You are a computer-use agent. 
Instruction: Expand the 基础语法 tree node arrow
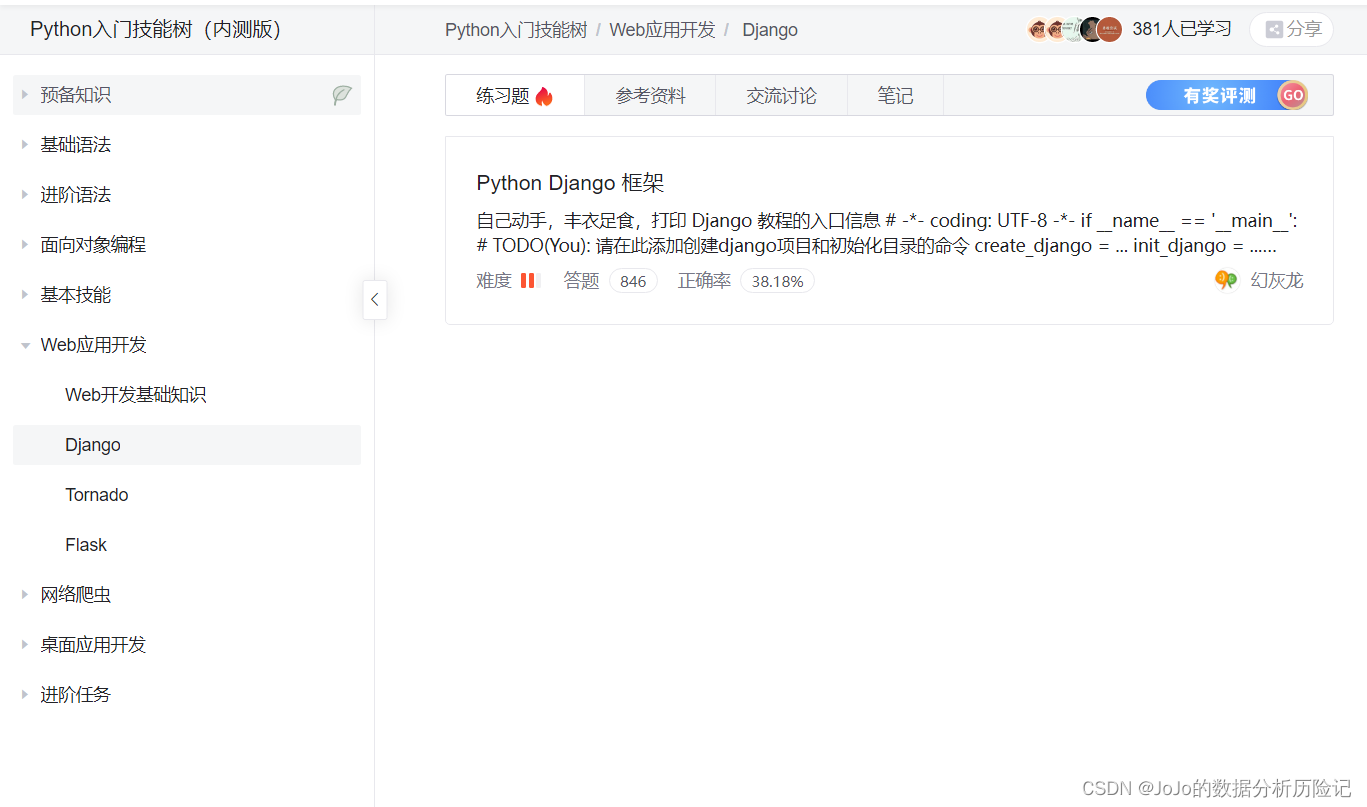25,145
